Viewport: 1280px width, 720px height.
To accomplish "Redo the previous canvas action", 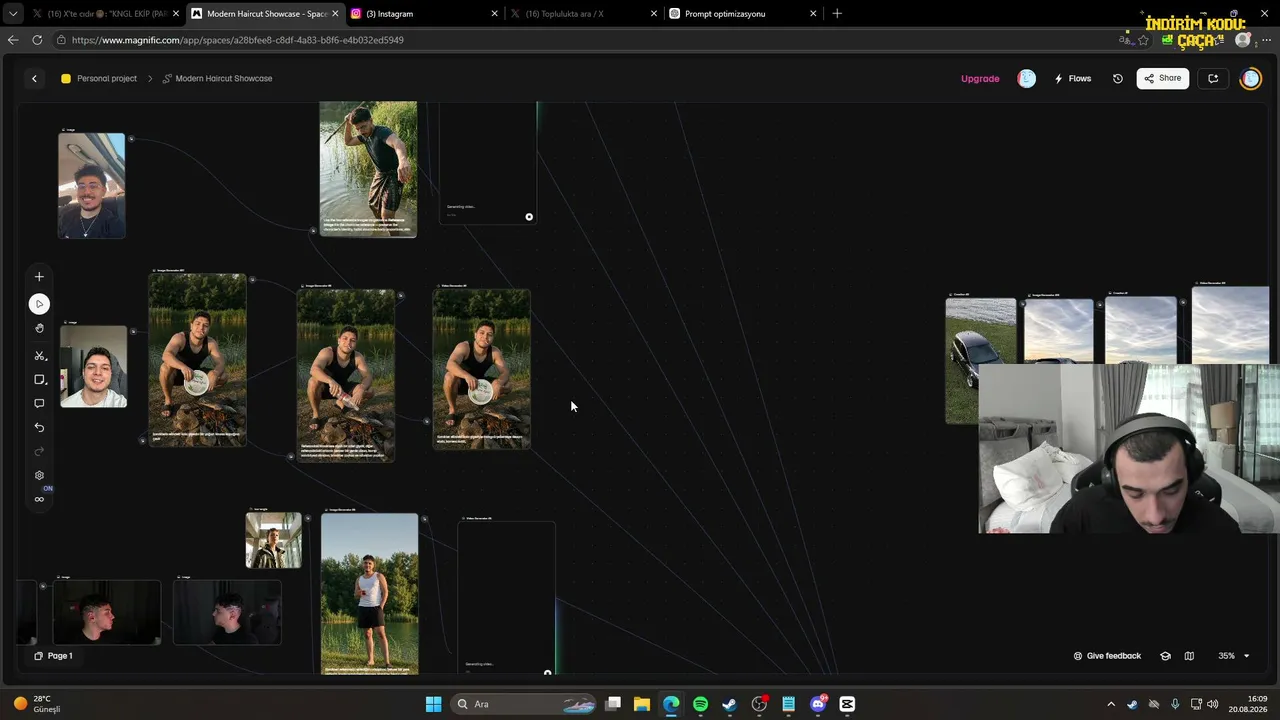I will click(x=39, y=452).
